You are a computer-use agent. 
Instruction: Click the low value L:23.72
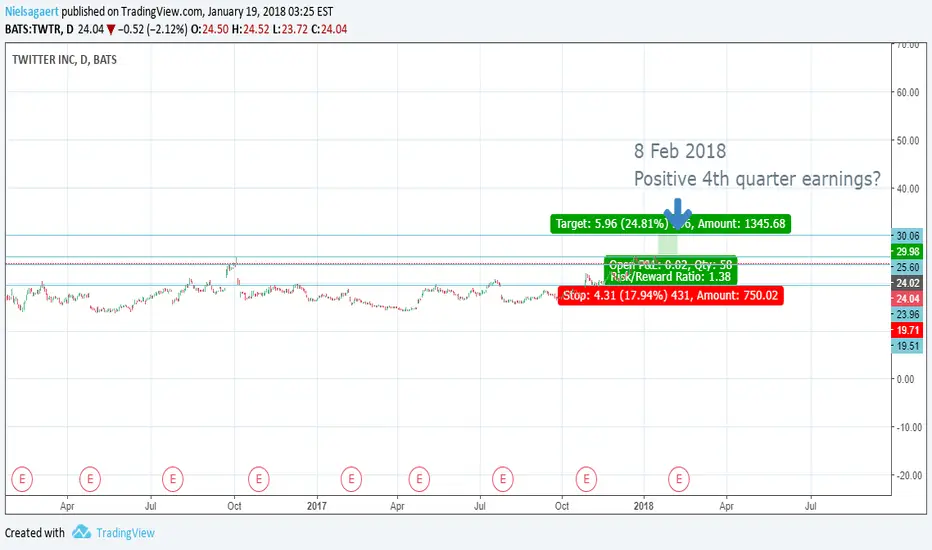click(290, 29)
